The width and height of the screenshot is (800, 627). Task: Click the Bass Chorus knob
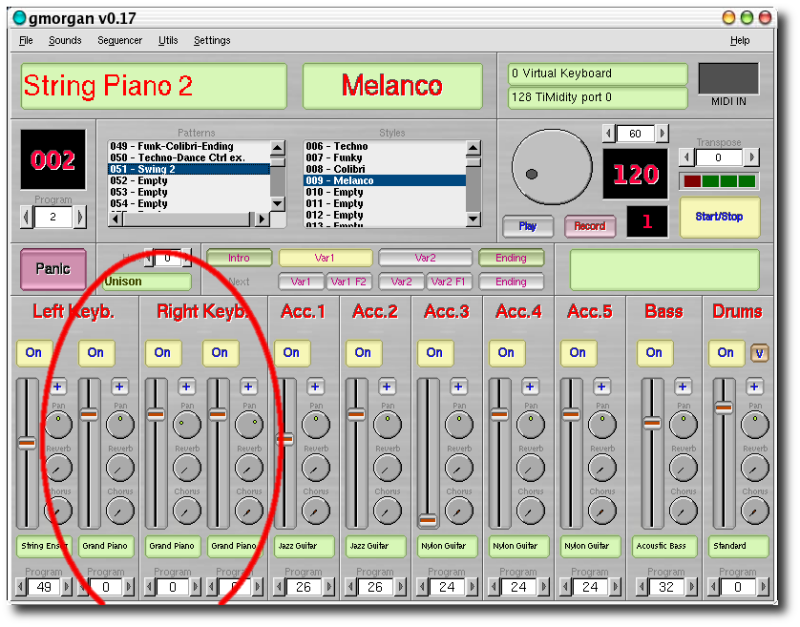coord(683,510)
